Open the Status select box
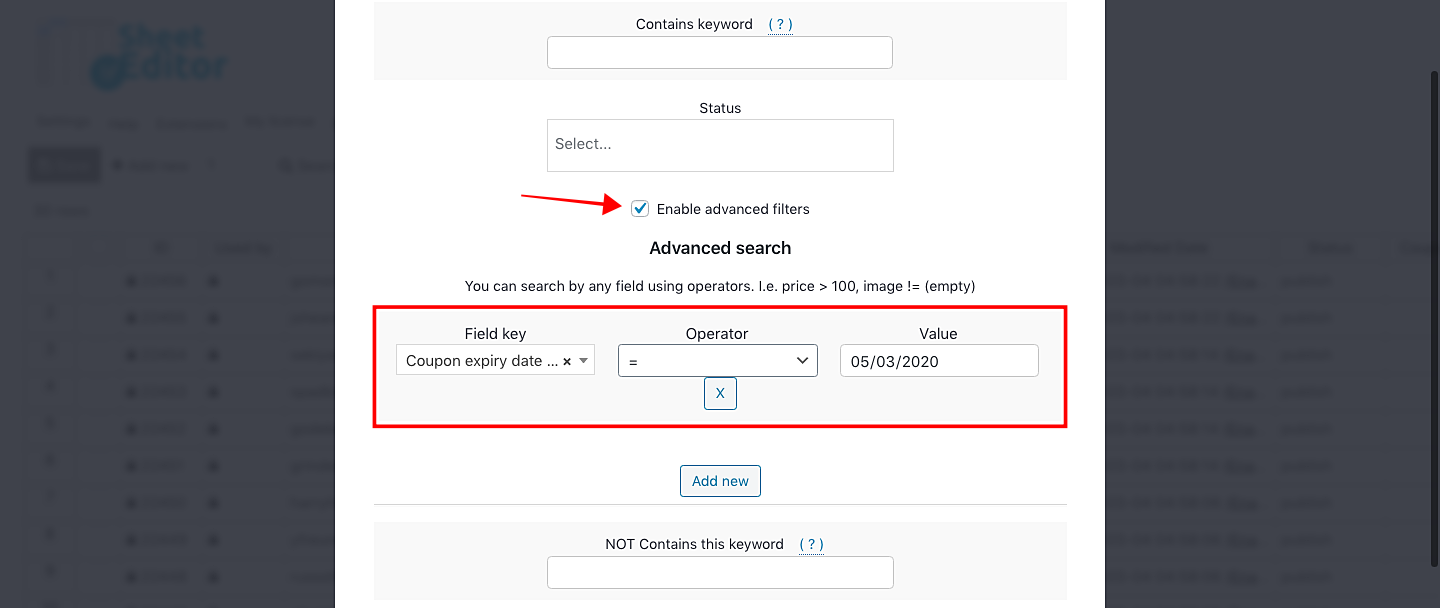This screenshot has height=608, width=1440. (x=720, y=145)
